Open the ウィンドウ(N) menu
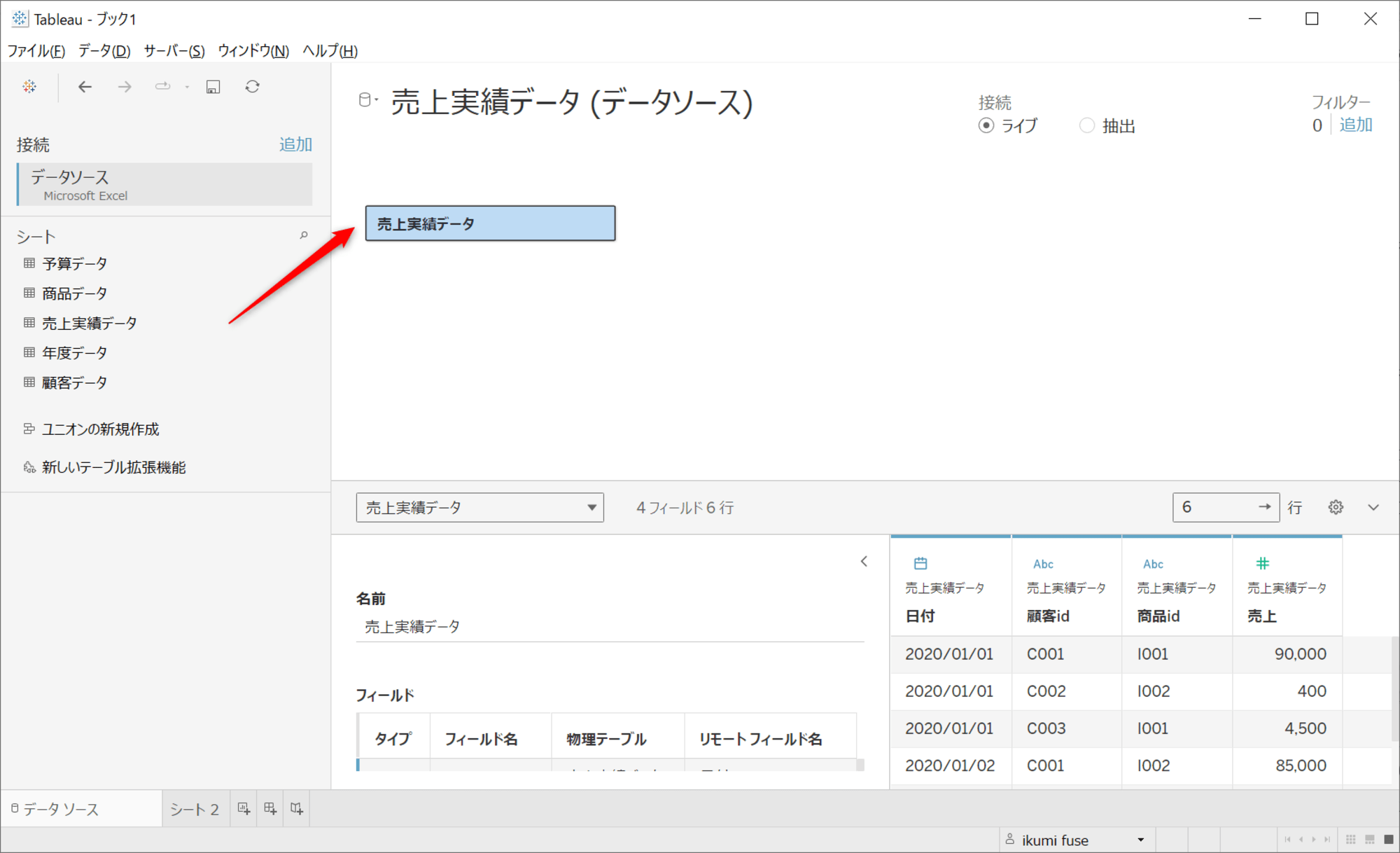Viewport: 1400px width, 853px height. [253, 50]
